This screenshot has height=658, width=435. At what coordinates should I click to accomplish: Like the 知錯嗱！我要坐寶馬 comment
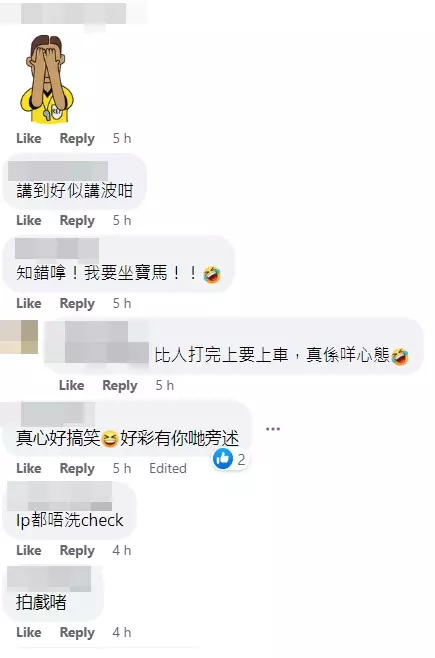click(29, 303)
